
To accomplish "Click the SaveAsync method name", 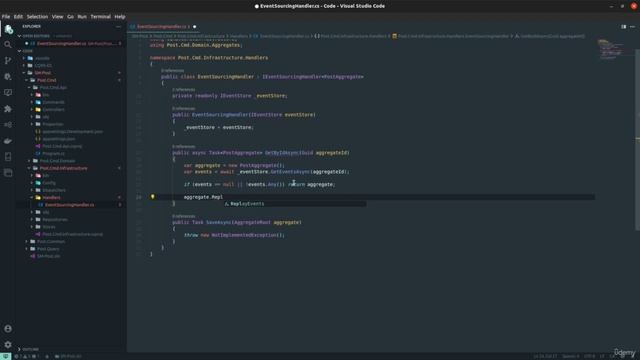I will click(x=217, y=222).
